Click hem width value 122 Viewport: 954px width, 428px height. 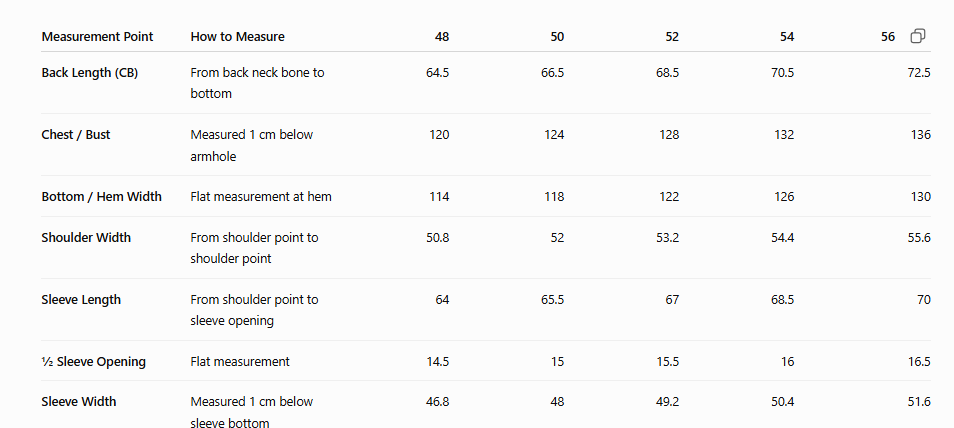(669, 197)
